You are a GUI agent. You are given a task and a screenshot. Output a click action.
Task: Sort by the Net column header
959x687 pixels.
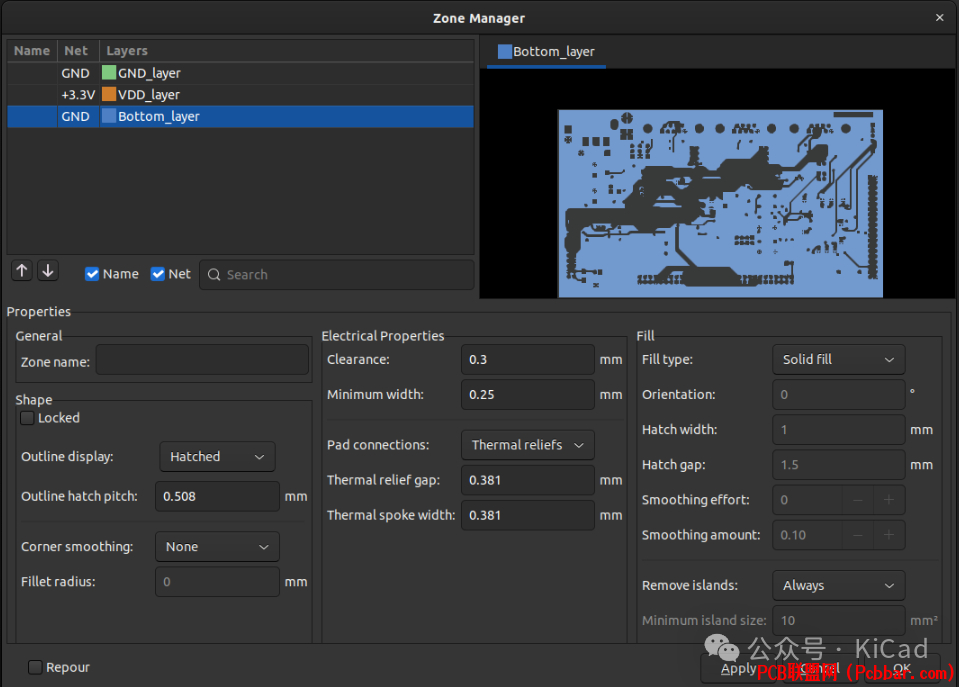(78, 51)
